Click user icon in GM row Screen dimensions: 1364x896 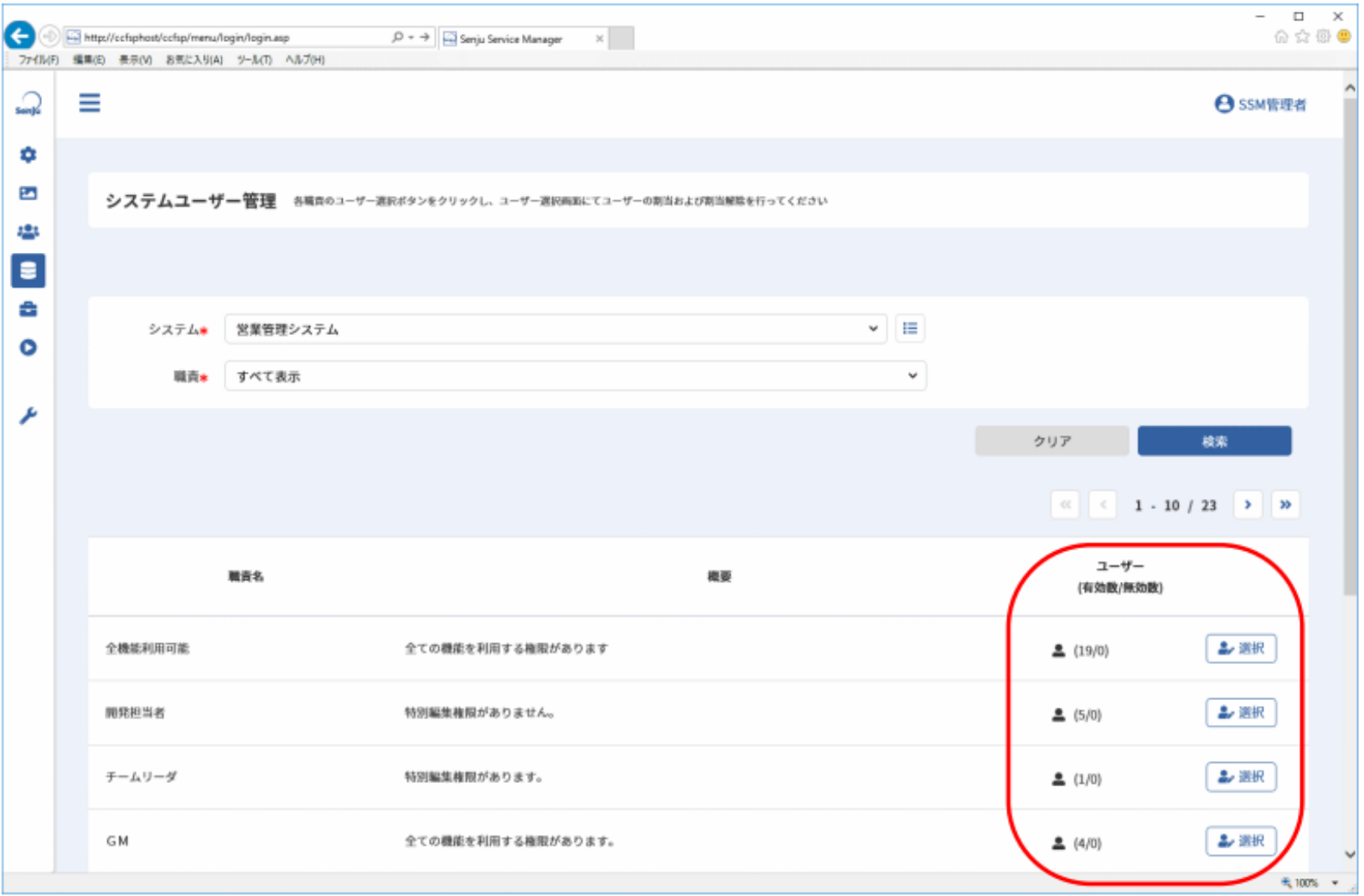[1058, 843]
